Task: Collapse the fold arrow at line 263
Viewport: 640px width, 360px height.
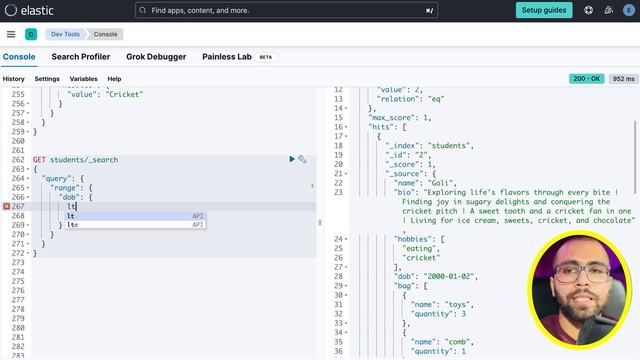Action: (28, 169)
